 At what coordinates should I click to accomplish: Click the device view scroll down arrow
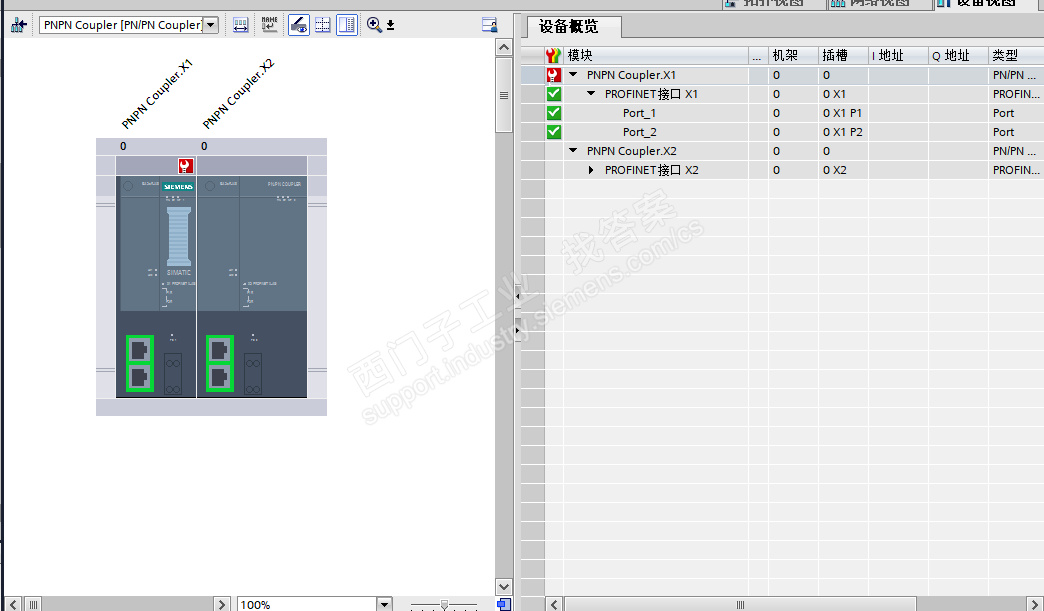point(504,586)
